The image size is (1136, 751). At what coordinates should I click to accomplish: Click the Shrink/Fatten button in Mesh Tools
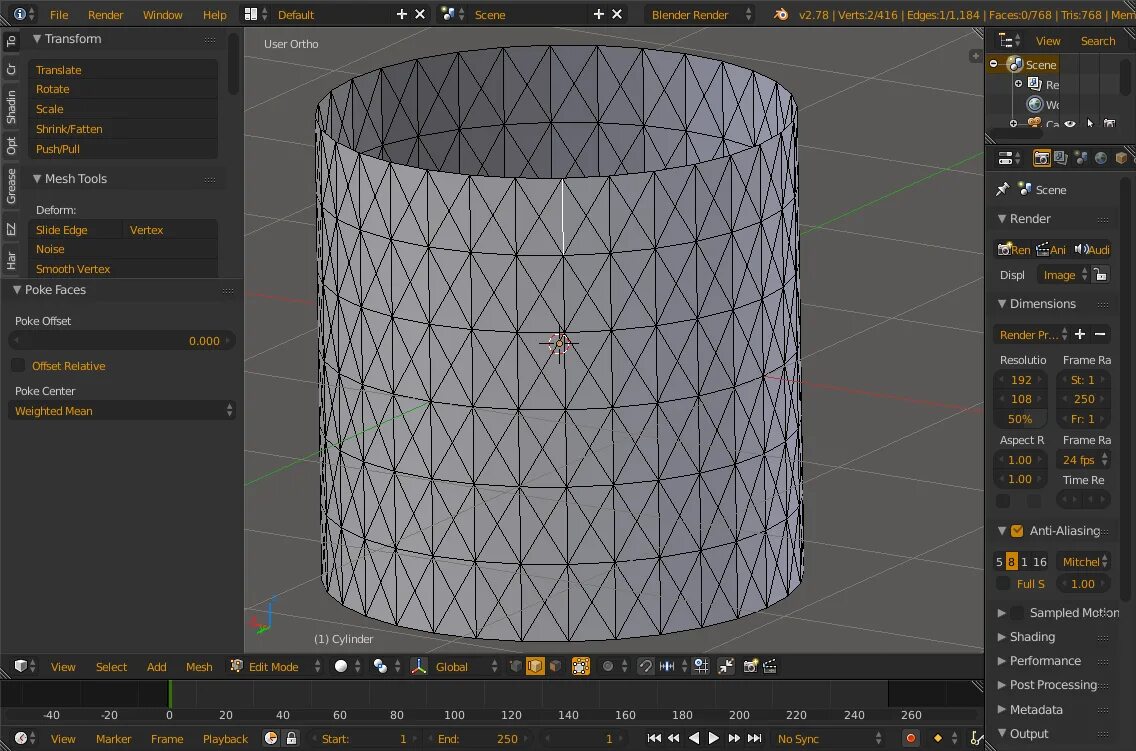coord(69,128)
